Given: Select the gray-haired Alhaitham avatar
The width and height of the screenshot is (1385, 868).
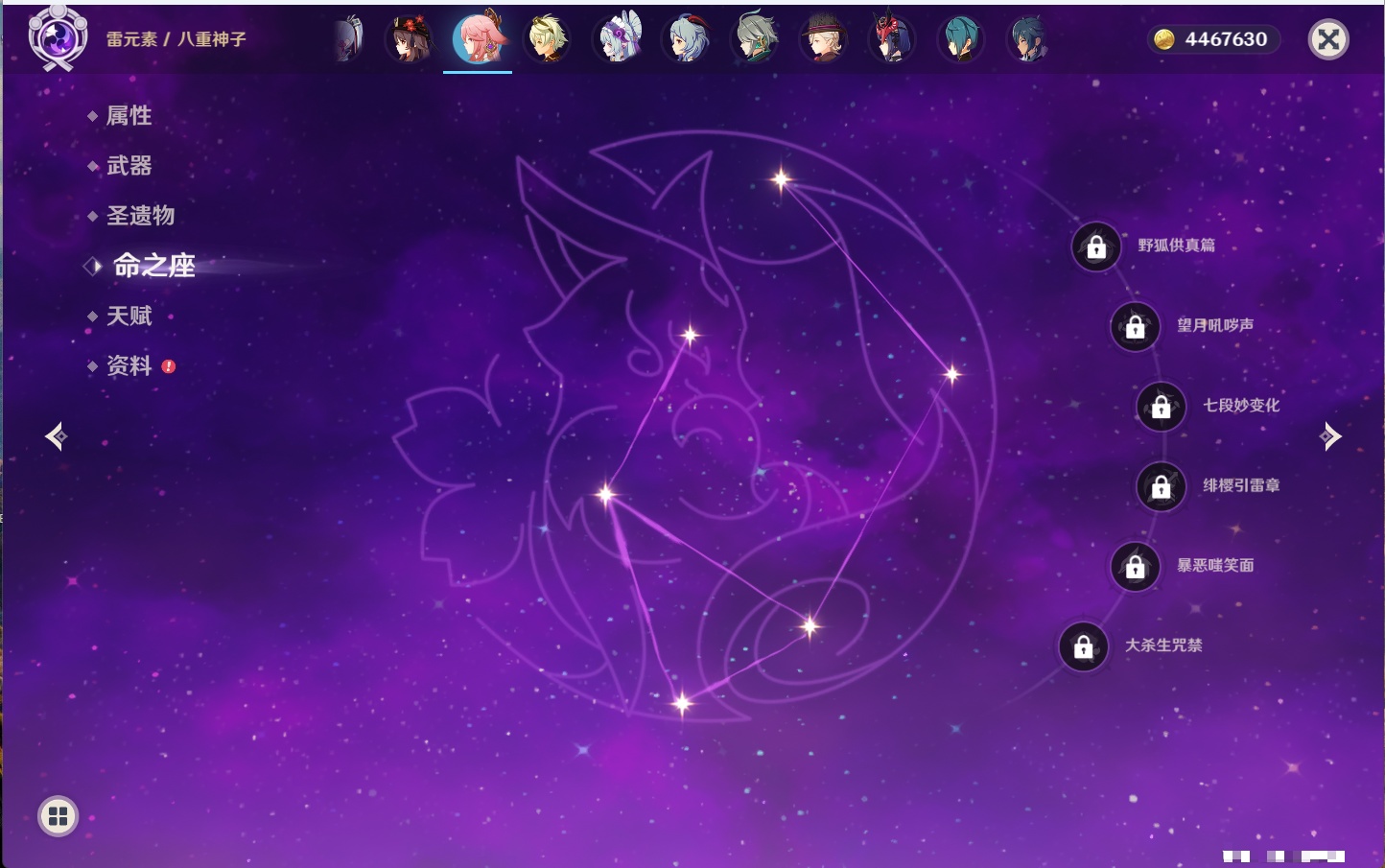Looking at the screenshot, I should [x=756, y=39].
